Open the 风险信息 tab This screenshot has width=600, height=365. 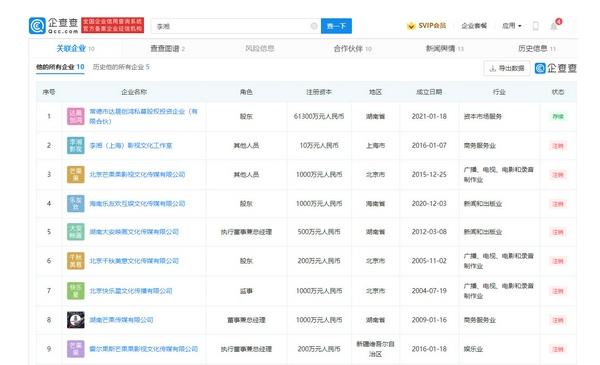click(x=260, y=49)
